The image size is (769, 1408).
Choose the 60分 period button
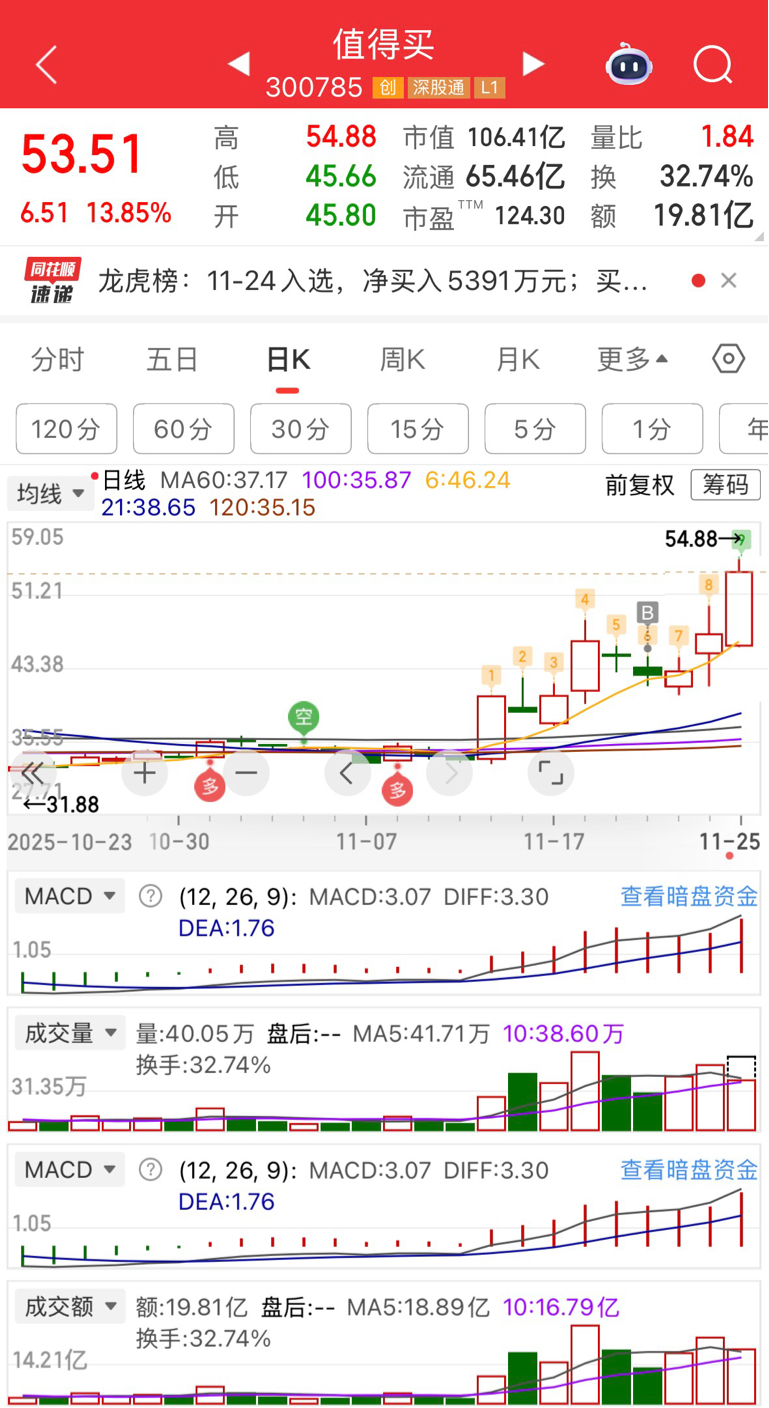pos(184,429)
